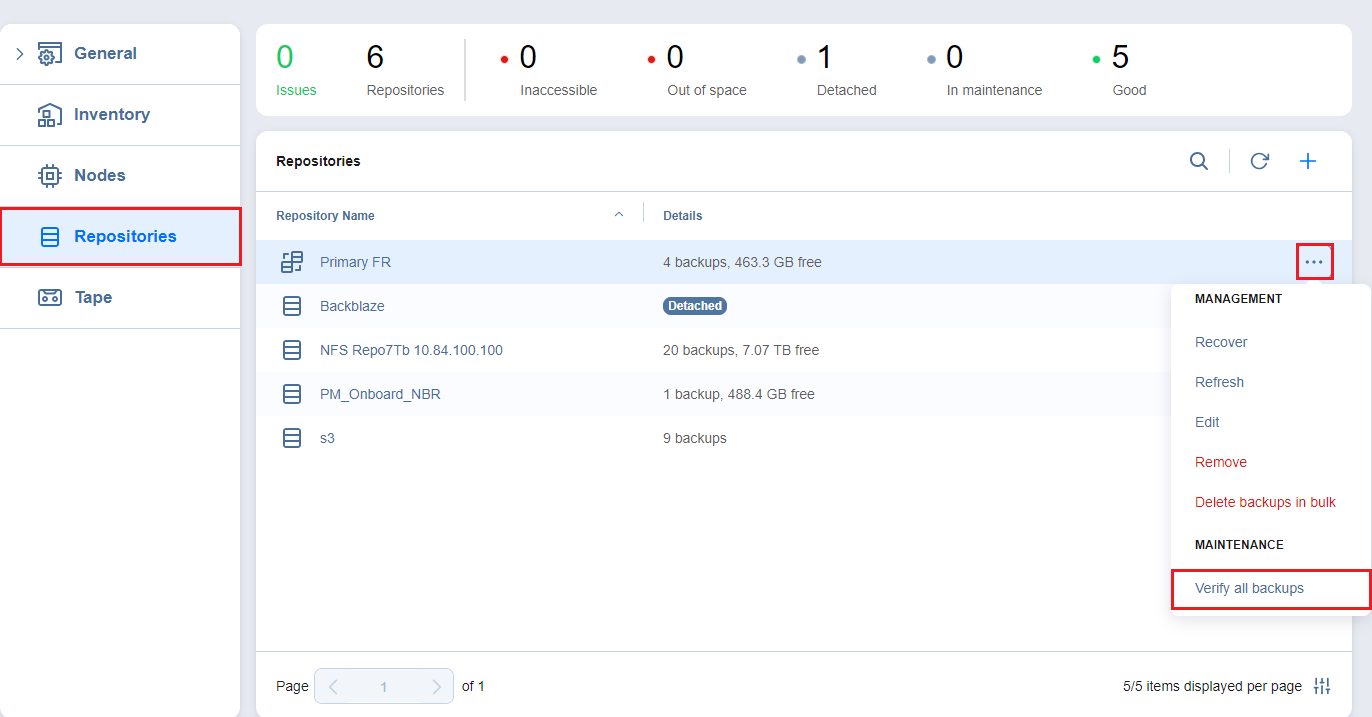The height and width of the screenshot is (717, 1372).
Task: Select Verify all backups under Maintenance
Action: [1249, 588]
